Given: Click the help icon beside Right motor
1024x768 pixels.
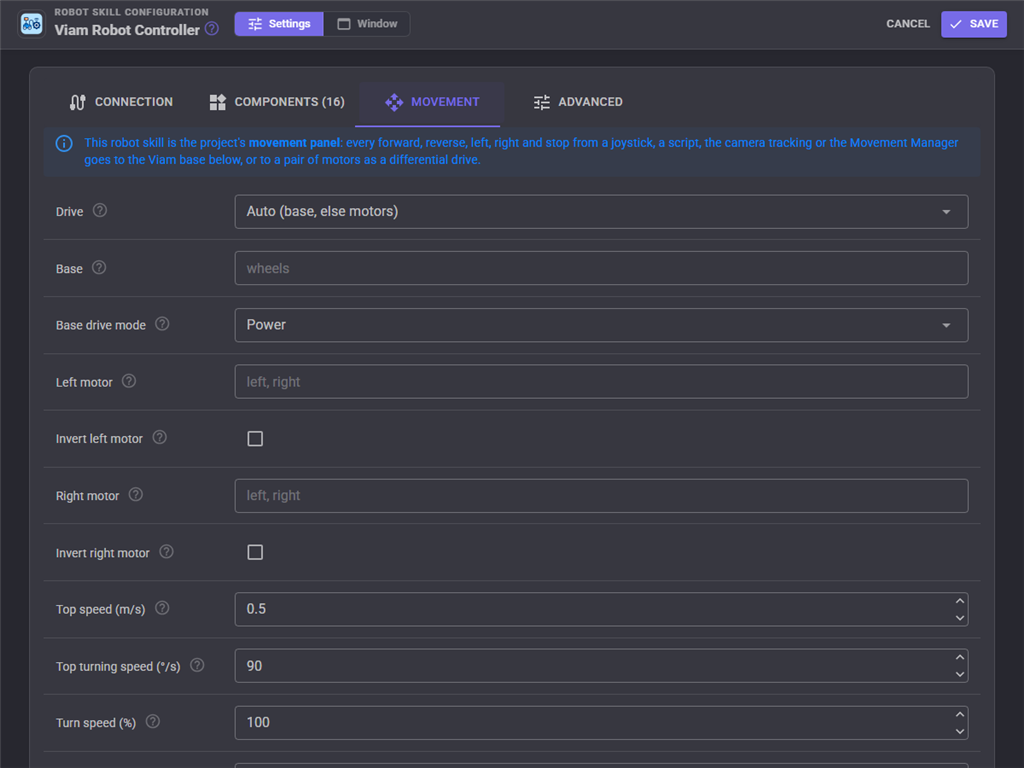Looking at the screenshot, I should (x=135, y=494).
